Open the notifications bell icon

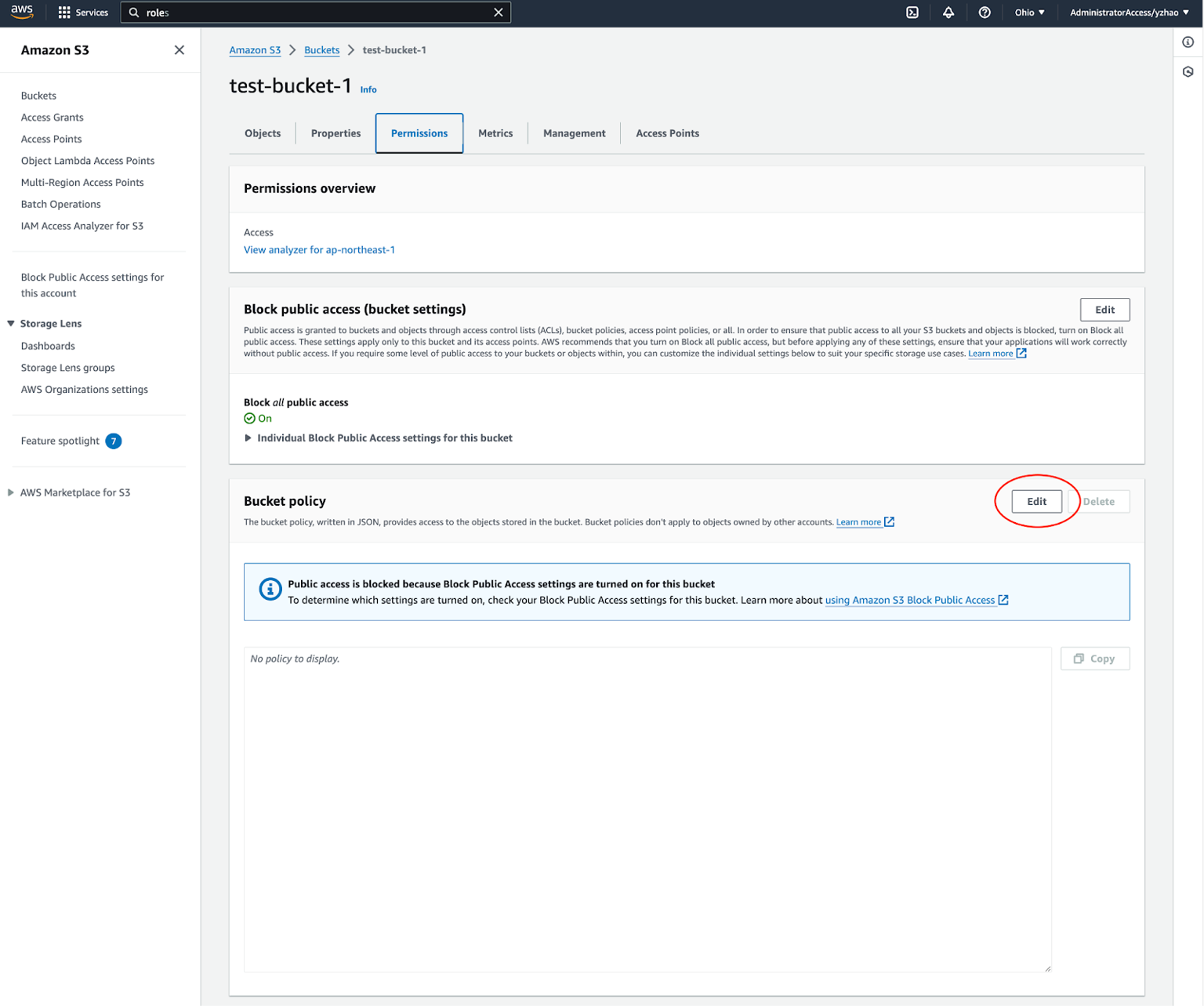click(x=948, y=13)
